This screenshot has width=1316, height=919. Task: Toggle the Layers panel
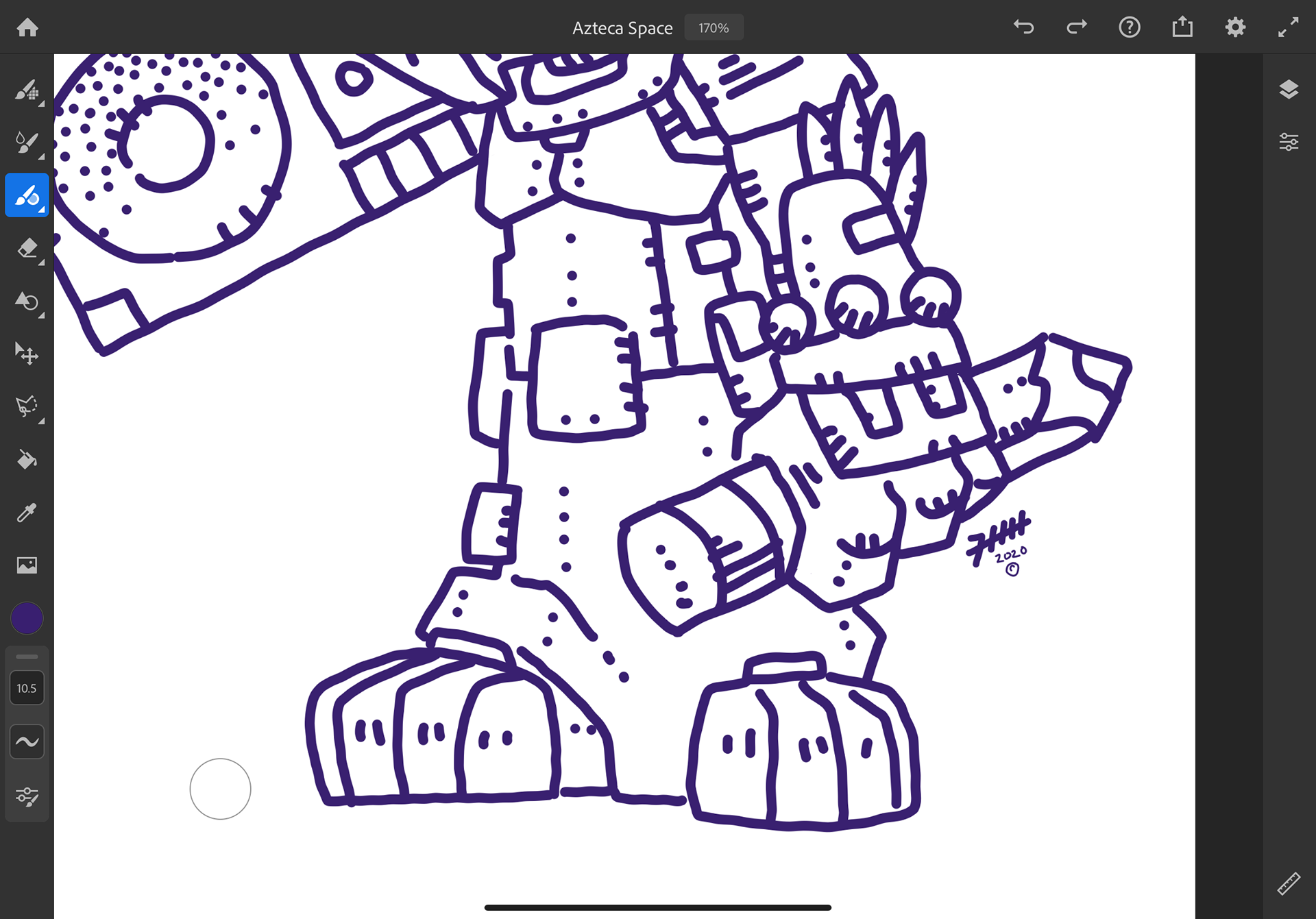1289,90
